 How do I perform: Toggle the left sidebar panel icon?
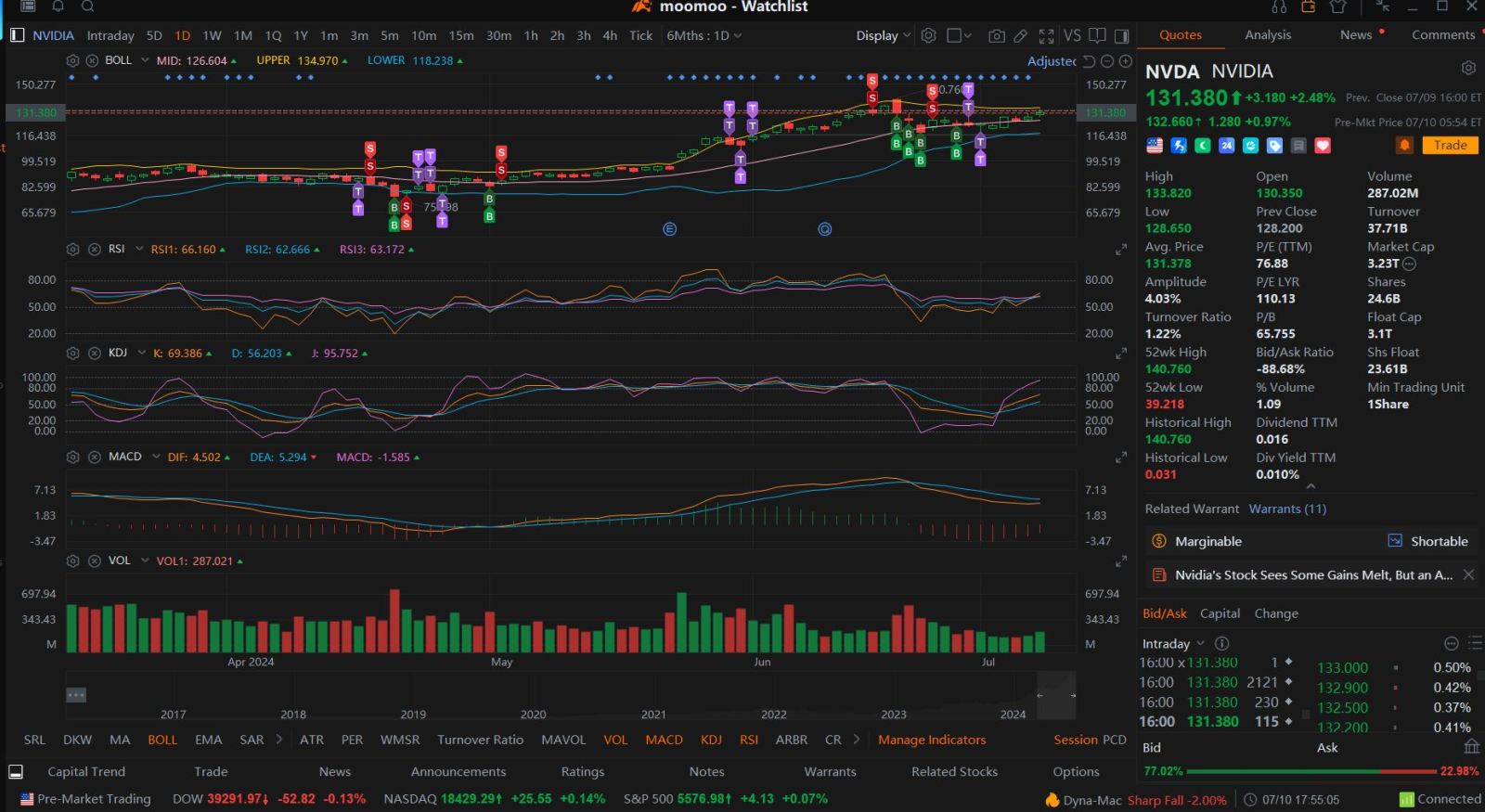[17, 35]
